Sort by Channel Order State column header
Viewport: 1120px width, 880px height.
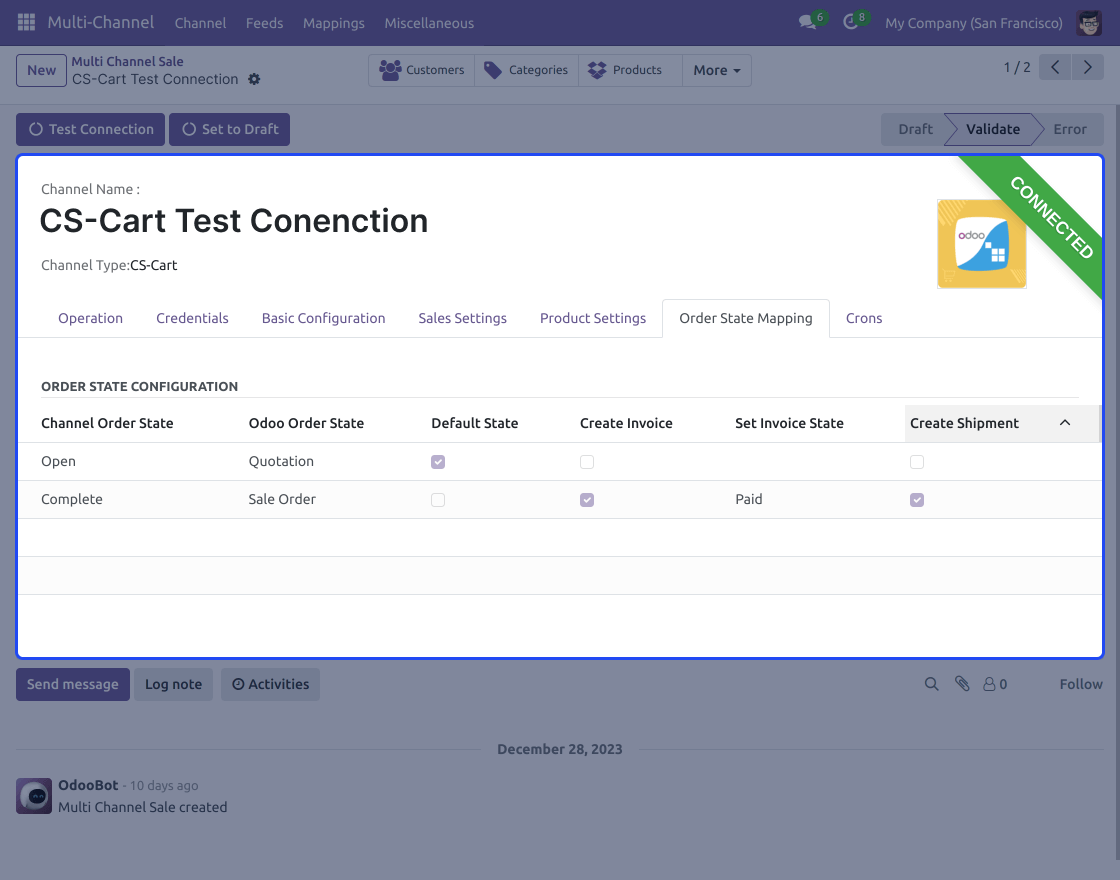pos(107,423)
